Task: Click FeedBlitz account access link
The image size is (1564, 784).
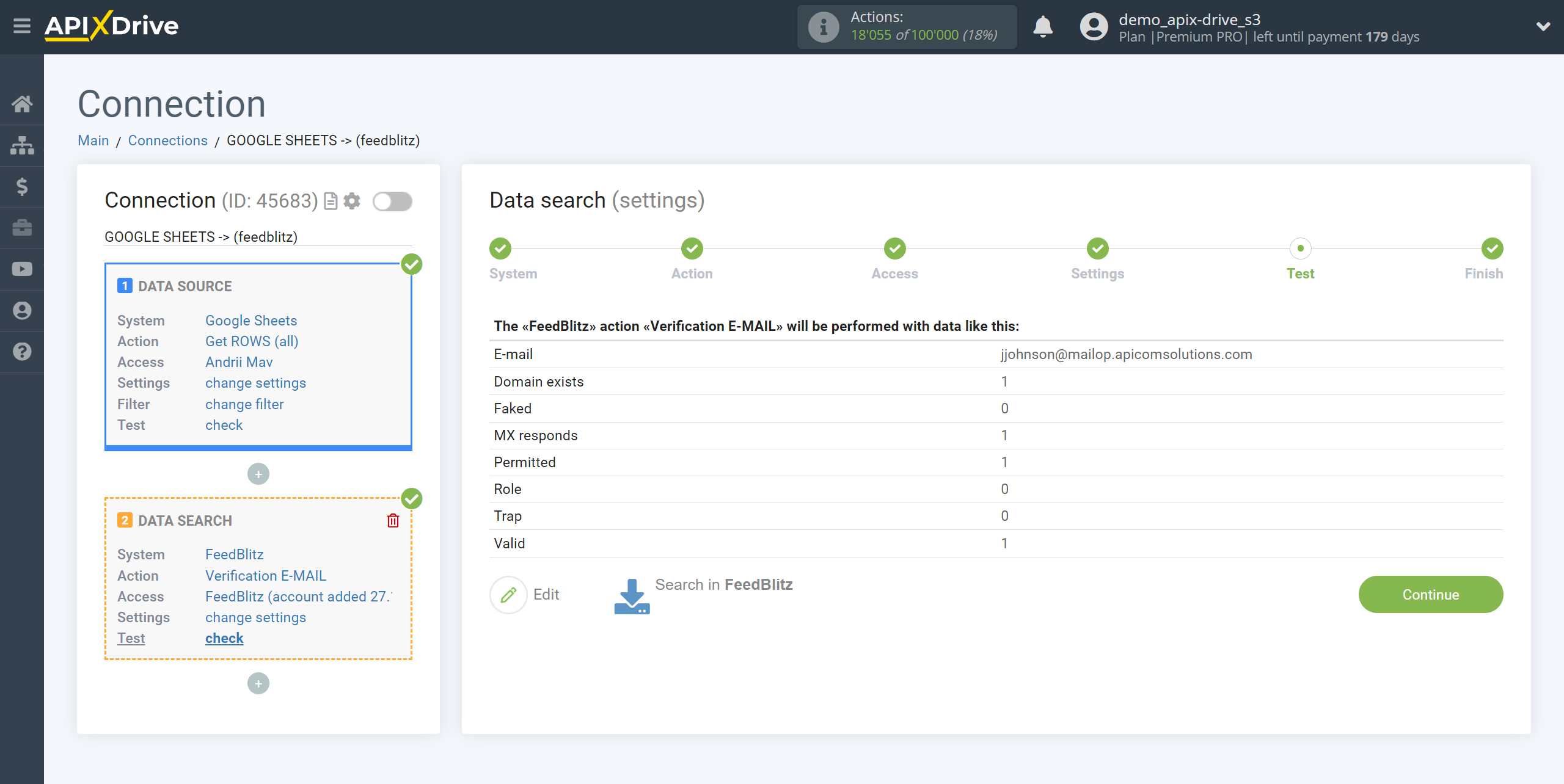Action: [x=299, y=597]
